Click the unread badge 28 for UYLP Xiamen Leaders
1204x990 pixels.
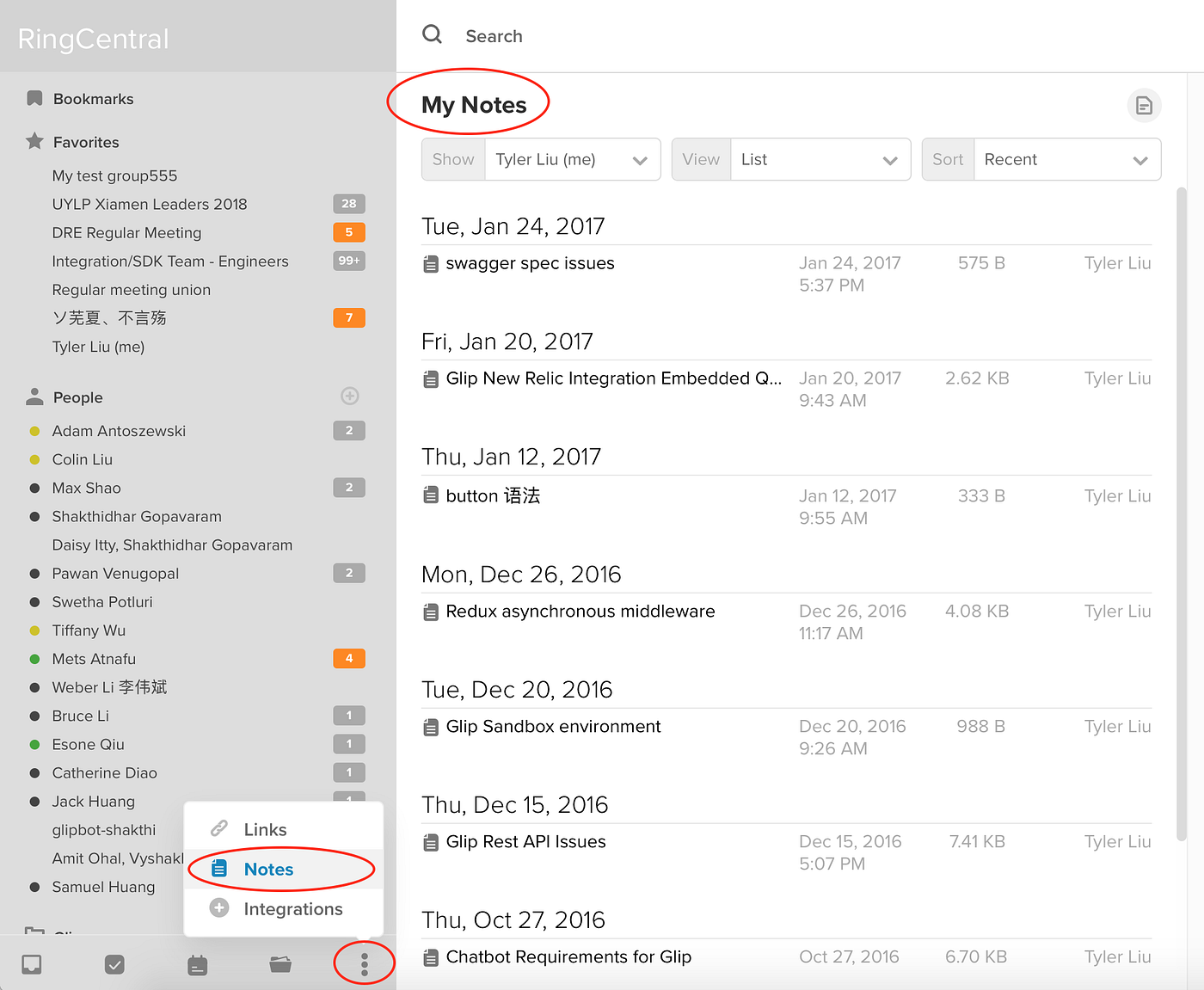click(x=349, y=204)
